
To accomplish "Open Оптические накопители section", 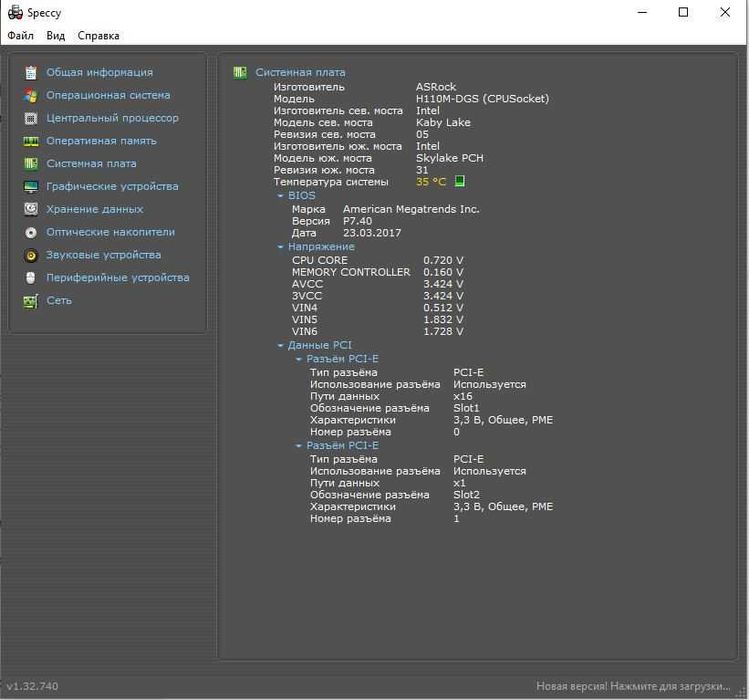I will [x=110, y=232].
